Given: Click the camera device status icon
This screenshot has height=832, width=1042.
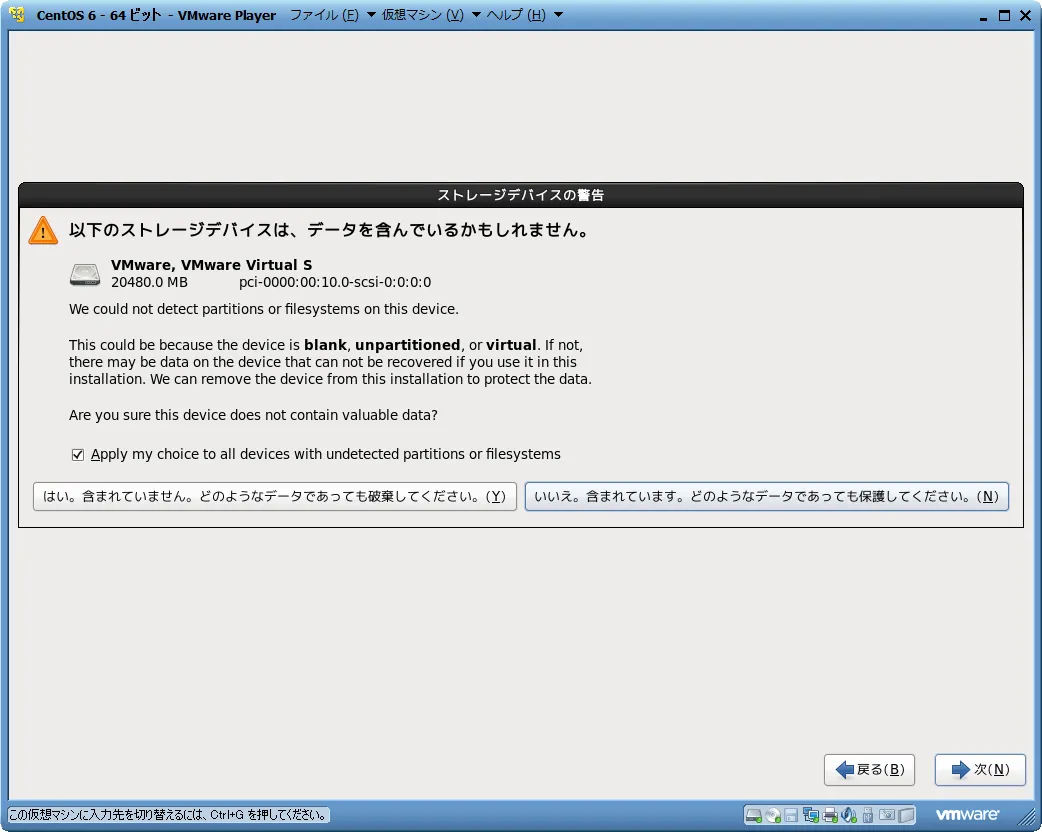Looking at the screenshot, I should pos(886,815).
